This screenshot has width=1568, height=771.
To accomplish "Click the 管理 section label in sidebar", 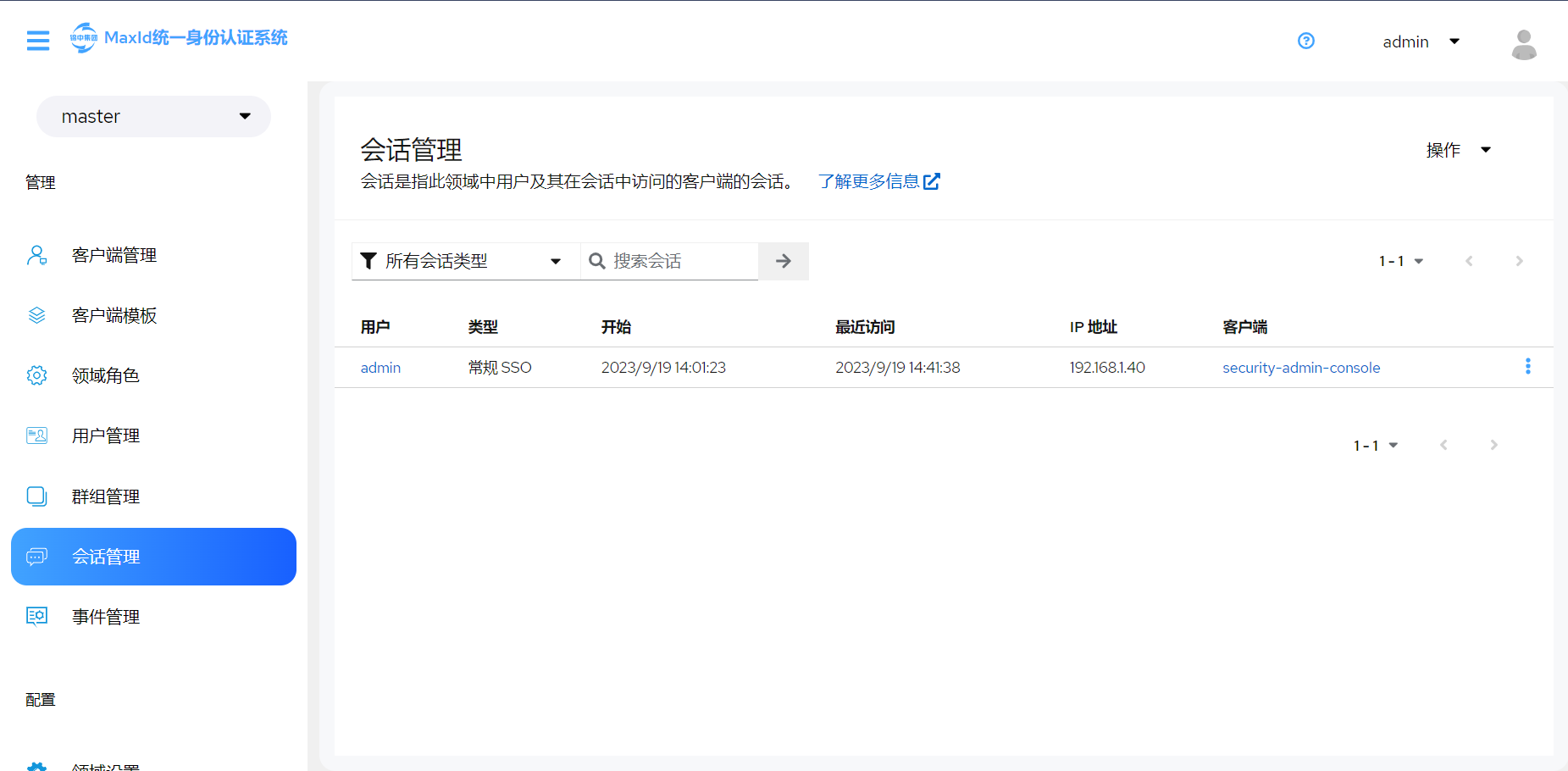I will pos(40,182).
